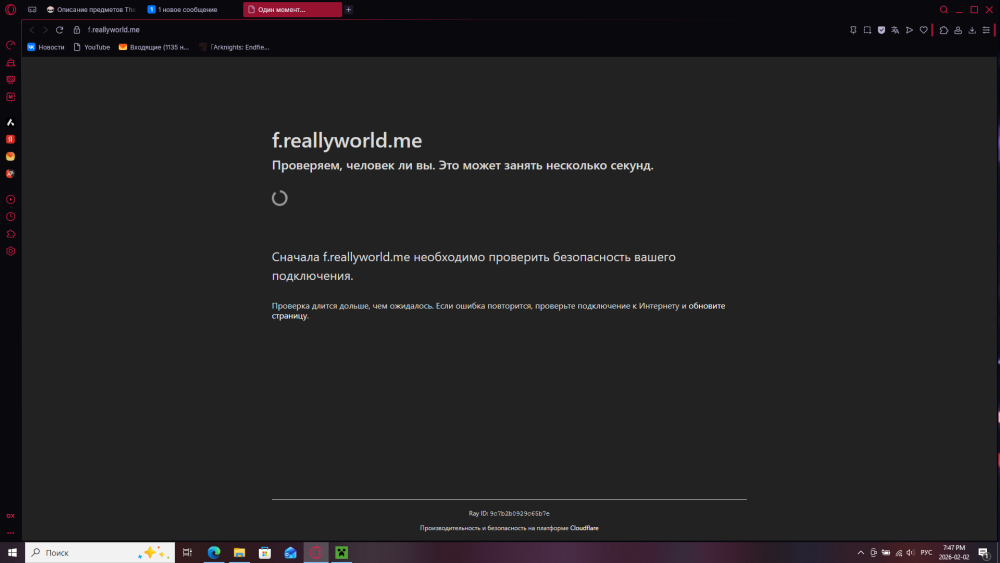Viewport: 1000px width, 563px height.
Task: Open the Minecraft taskbar icon
Action: 342,553
